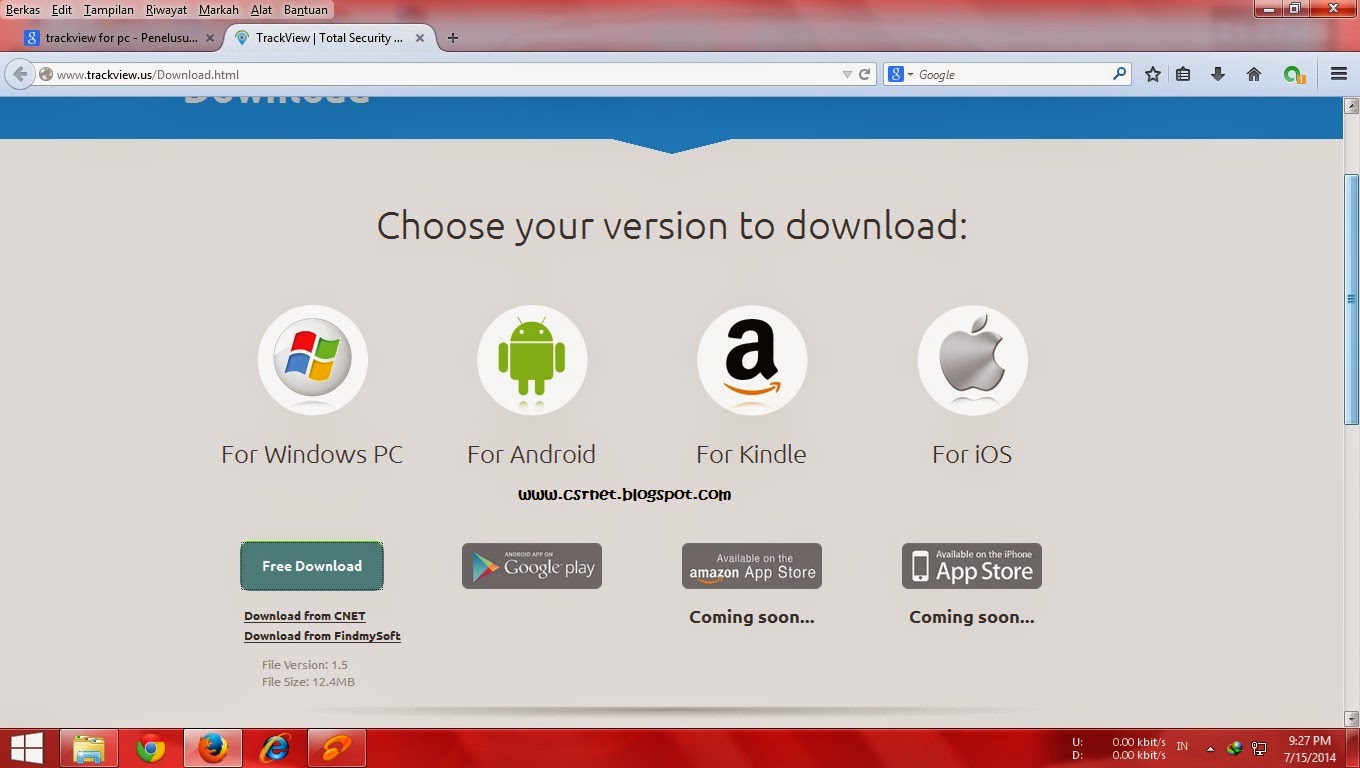
Task: Click the page vertical scrollbar thumb
Action: [x=1352, y=299]
